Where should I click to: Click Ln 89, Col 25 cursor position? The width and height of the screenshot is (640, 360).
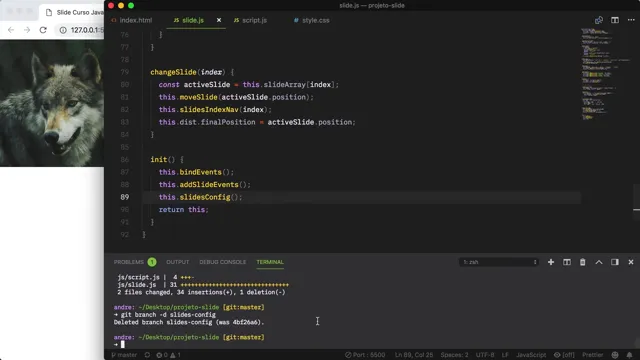click(x=413, y=355)
